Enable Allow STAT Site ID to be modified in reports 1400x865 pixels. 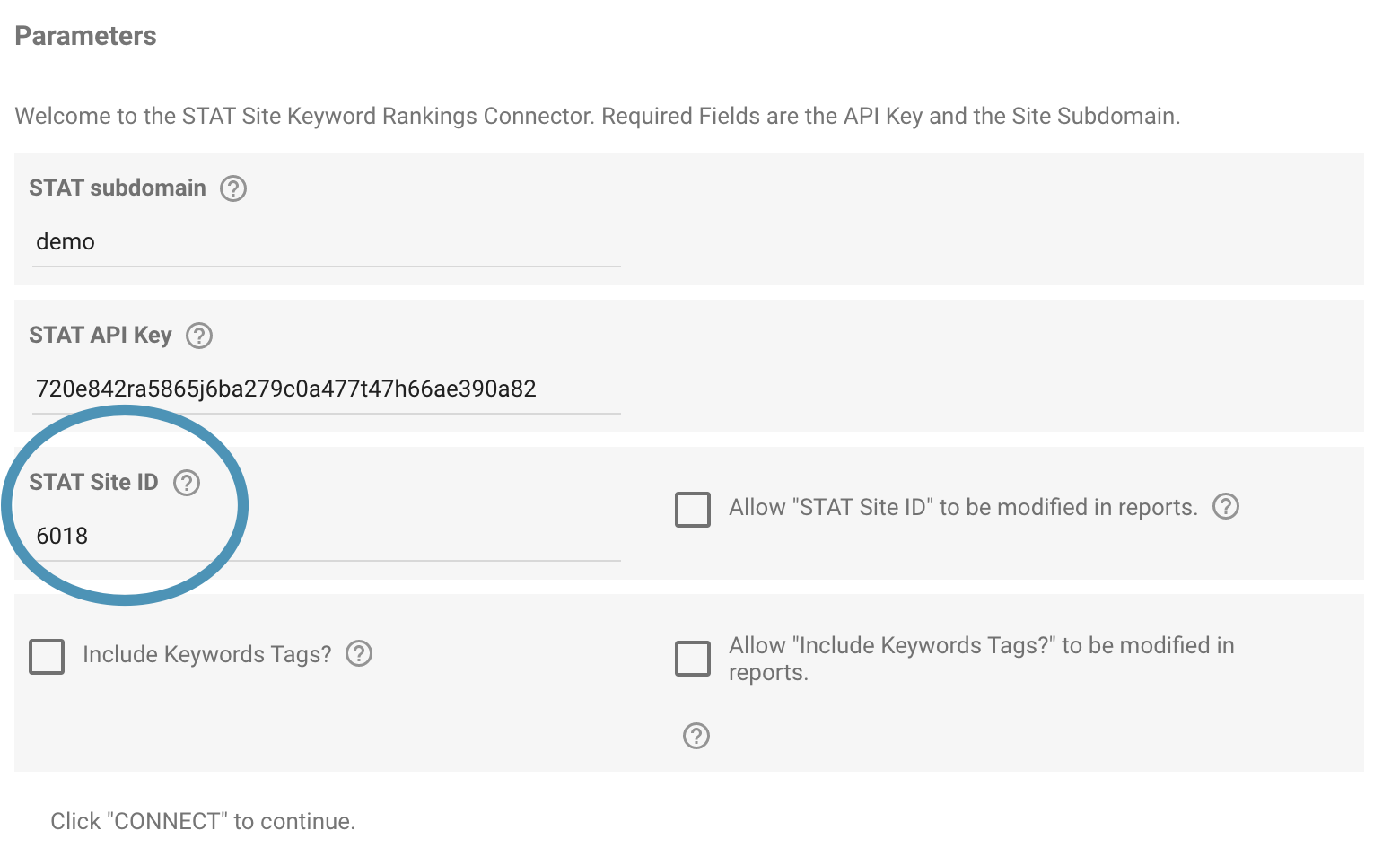(692, 509)
